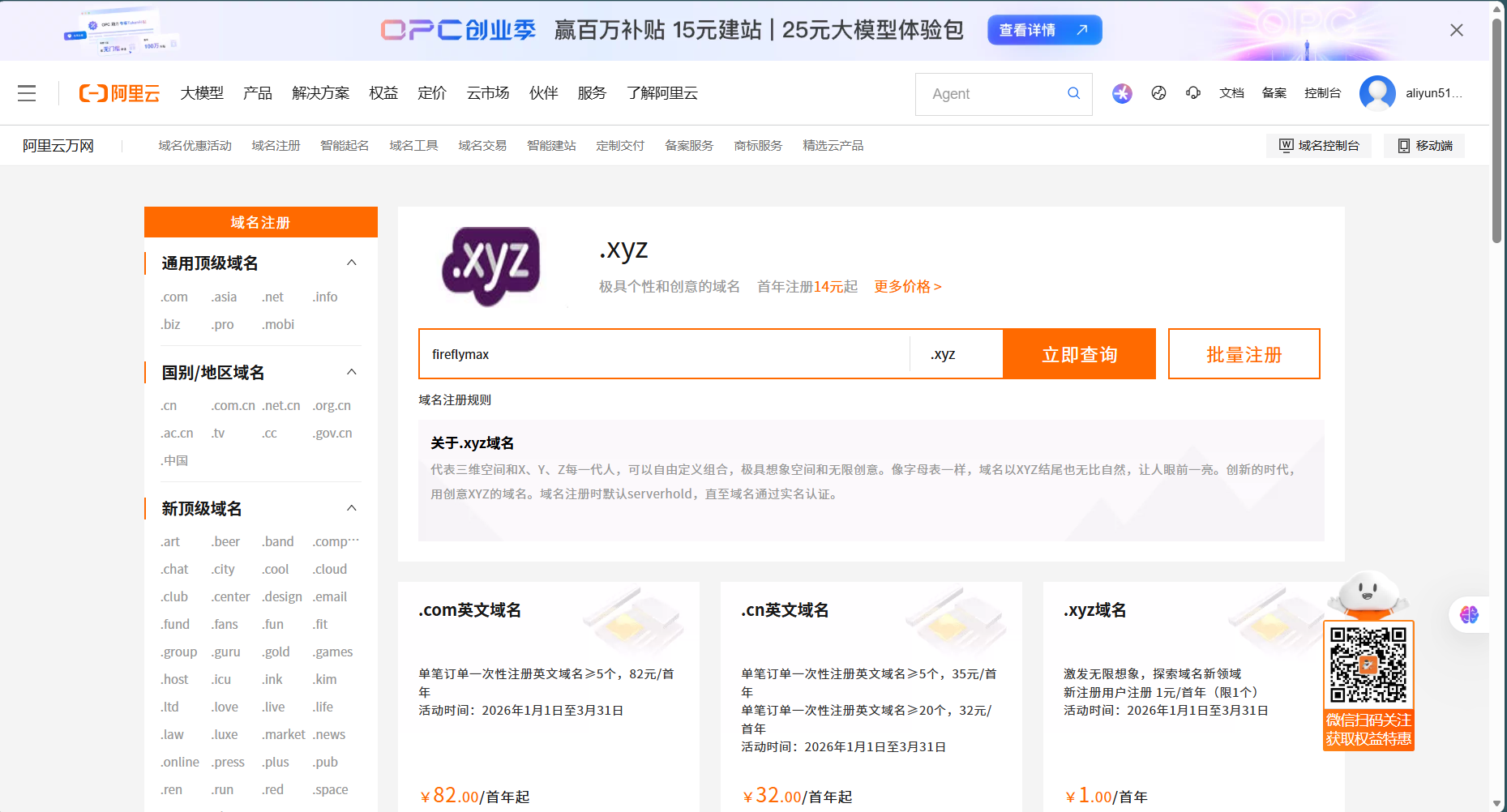Open the .xyz域名 promotion card
Viewport: 1507px width, 812px height.
[x=1193, y=697]
